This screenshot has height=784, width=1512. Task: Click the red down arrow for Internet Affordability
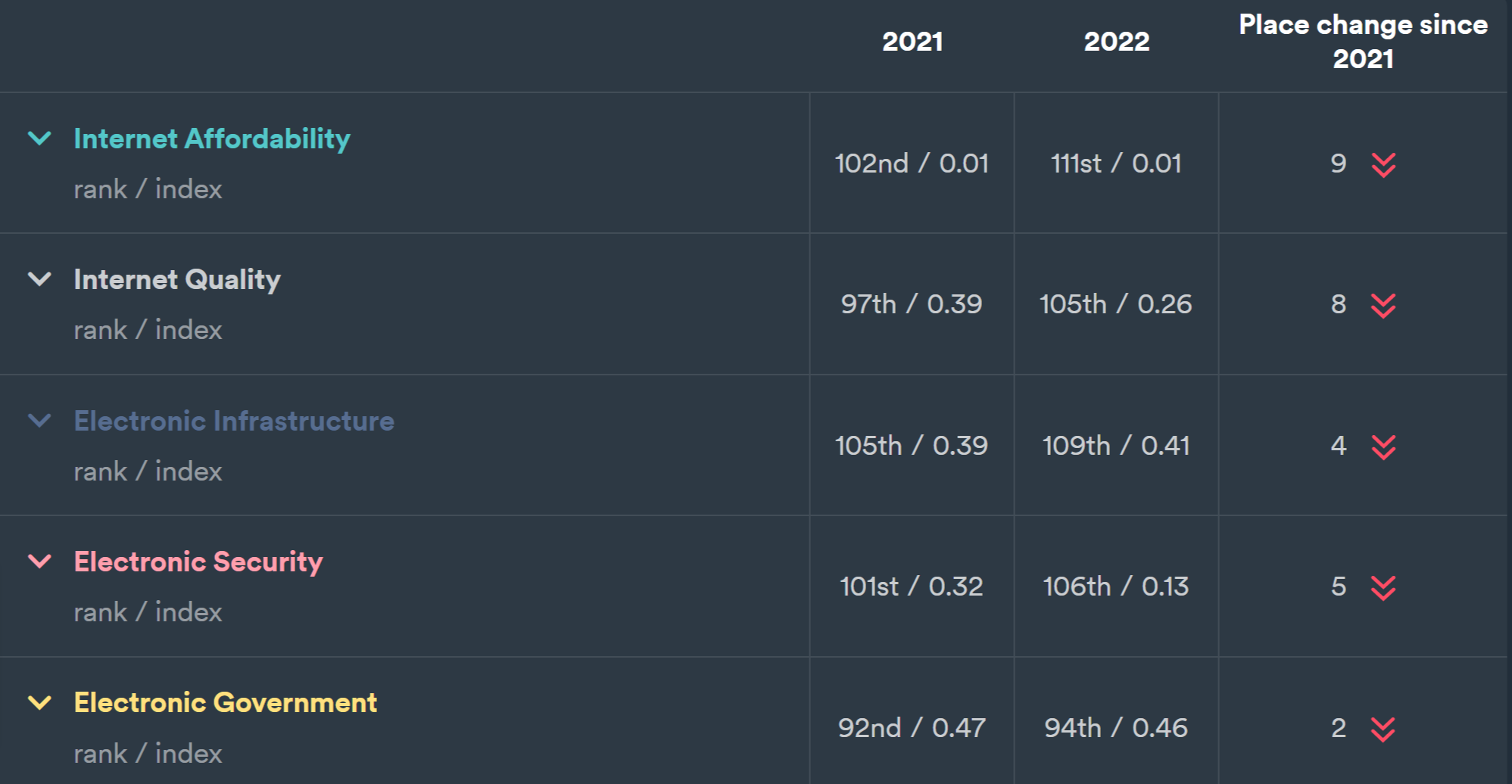(1383, 164)
